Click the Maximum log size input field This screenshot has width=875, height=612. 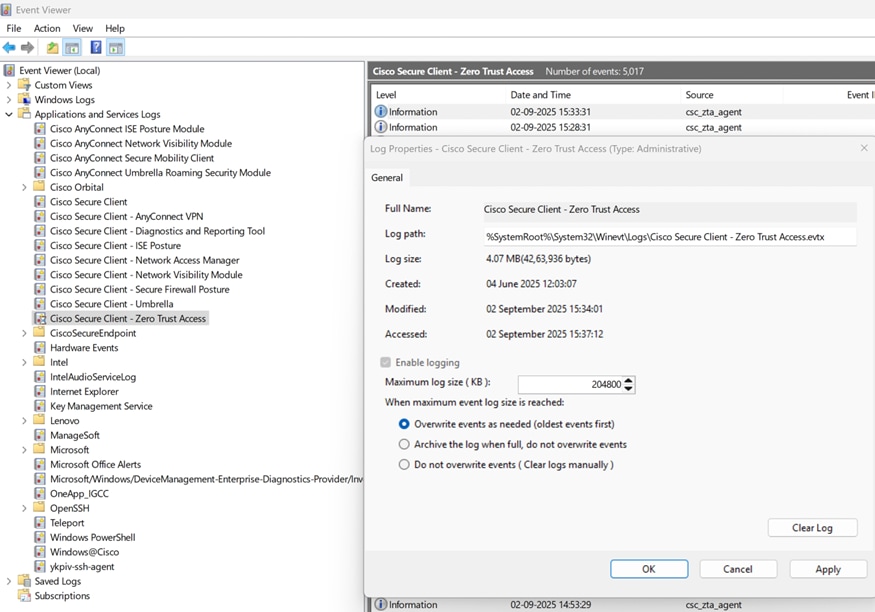tap(570, 384)
